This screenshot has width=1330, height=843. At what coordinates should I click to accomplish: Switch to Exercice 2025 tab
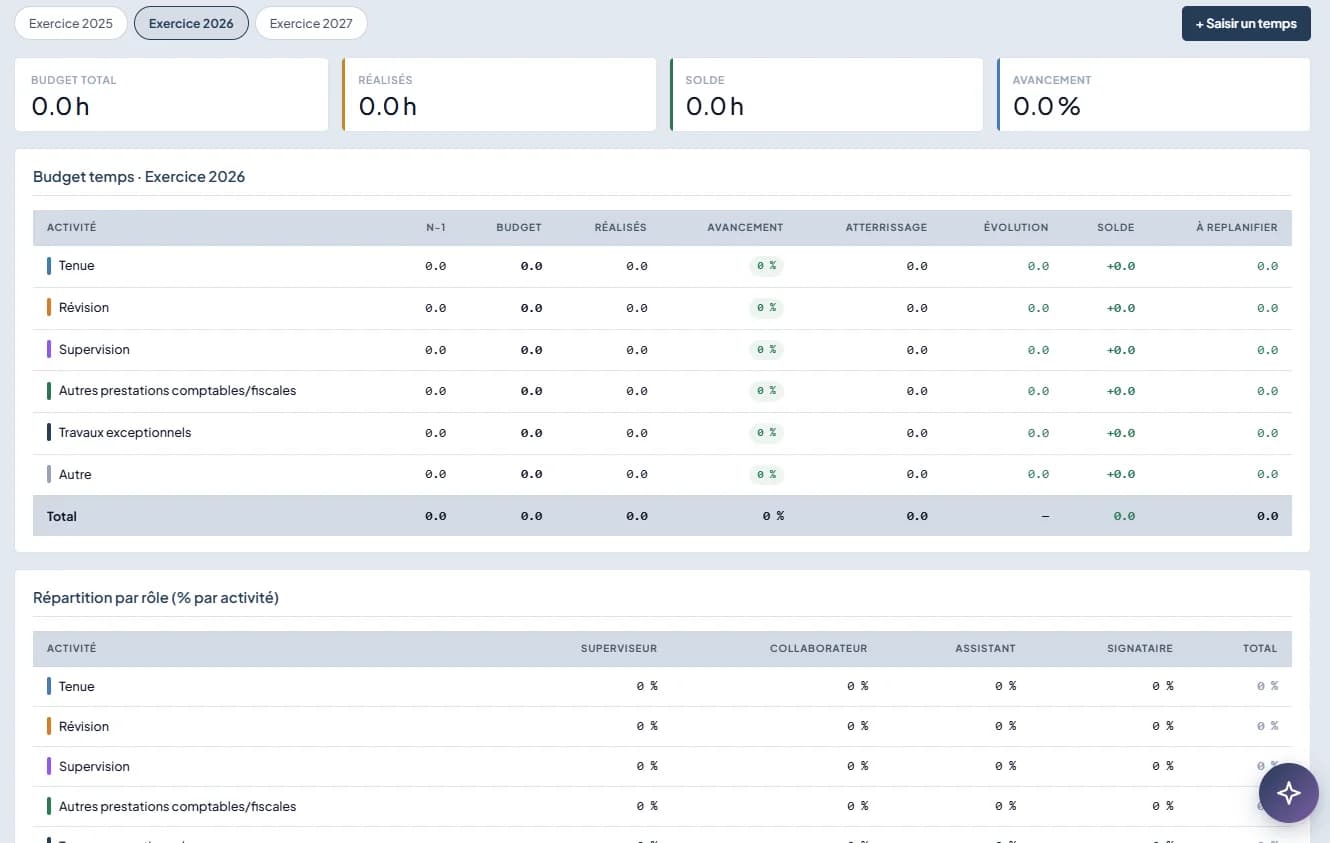71,23
